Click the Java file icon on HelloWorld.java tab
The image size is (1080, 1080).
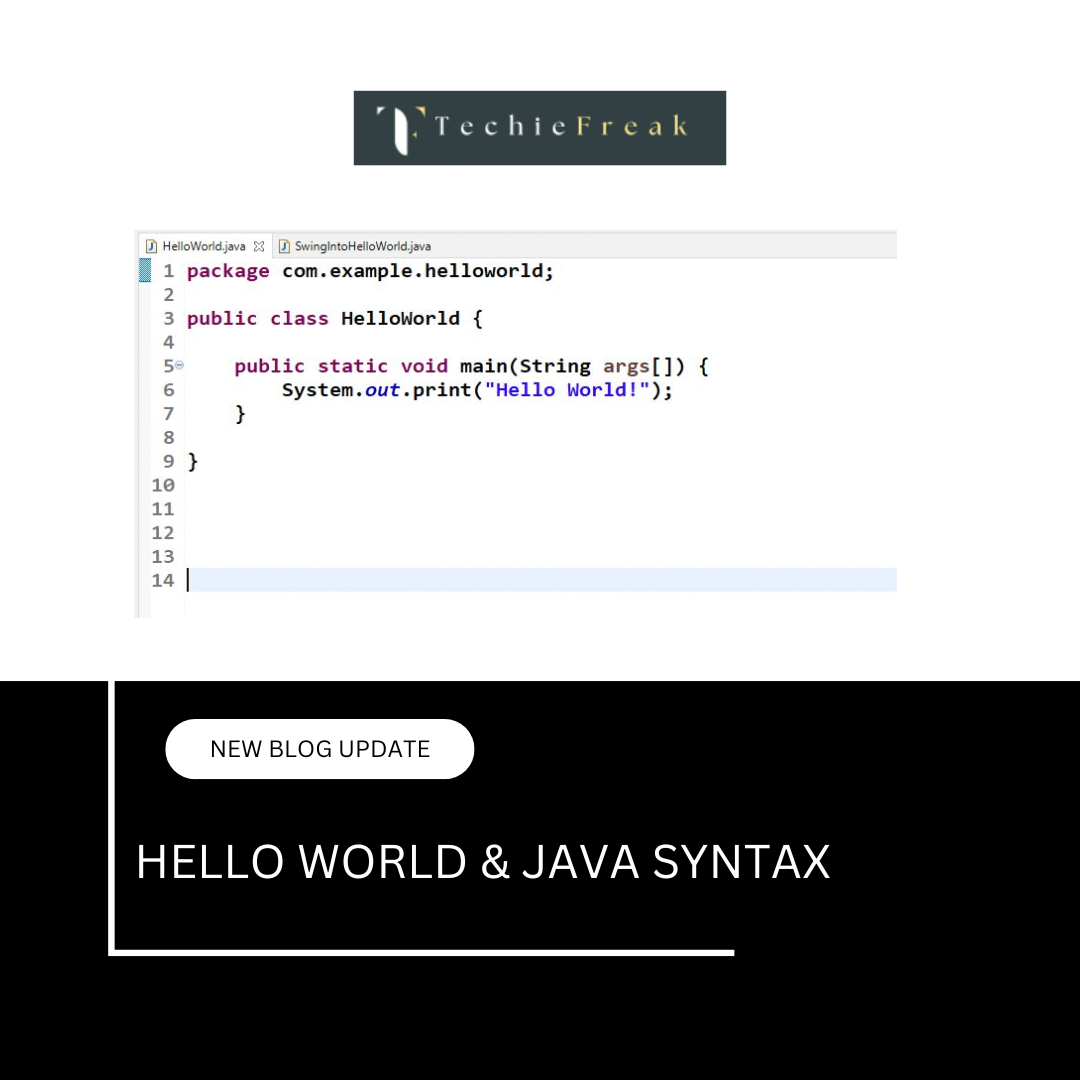pyautogui.click(x=152, y=246)
